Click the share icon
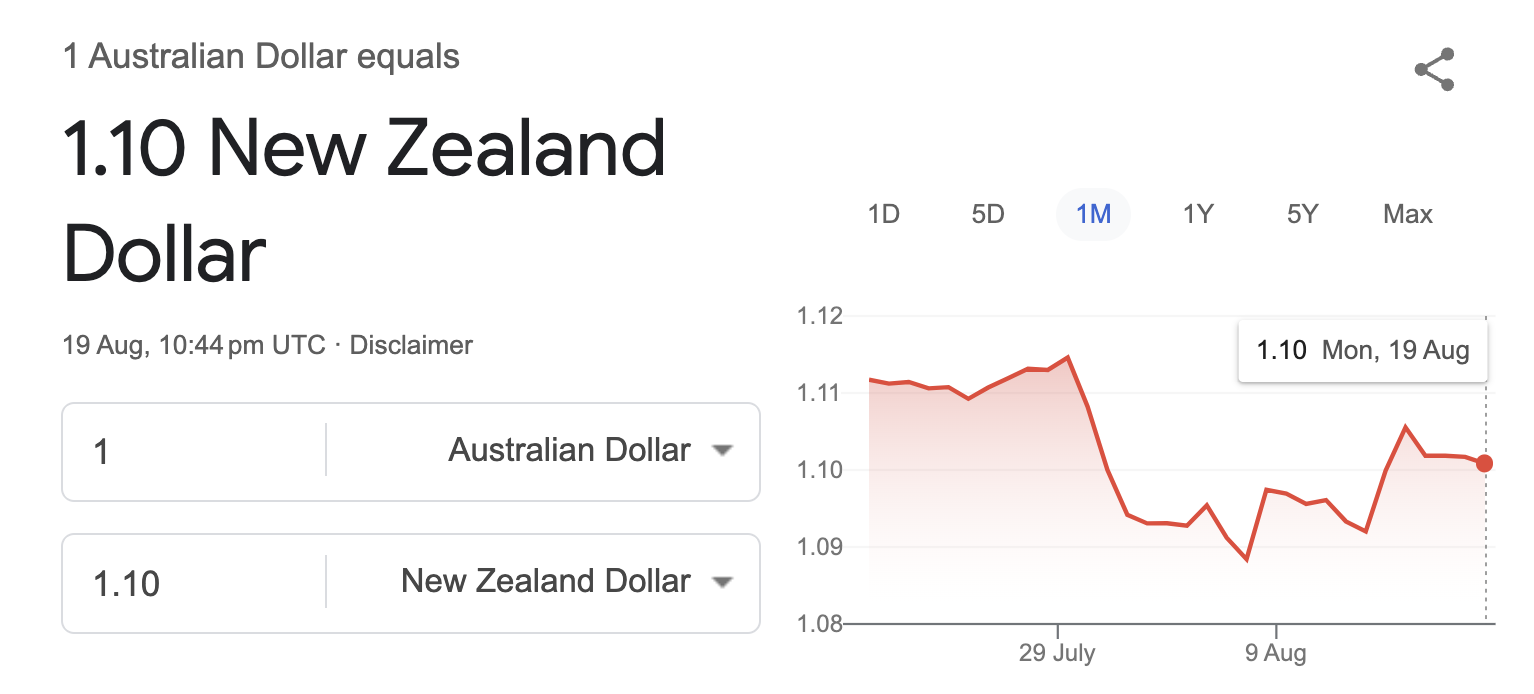 [x=1434, y=70]
